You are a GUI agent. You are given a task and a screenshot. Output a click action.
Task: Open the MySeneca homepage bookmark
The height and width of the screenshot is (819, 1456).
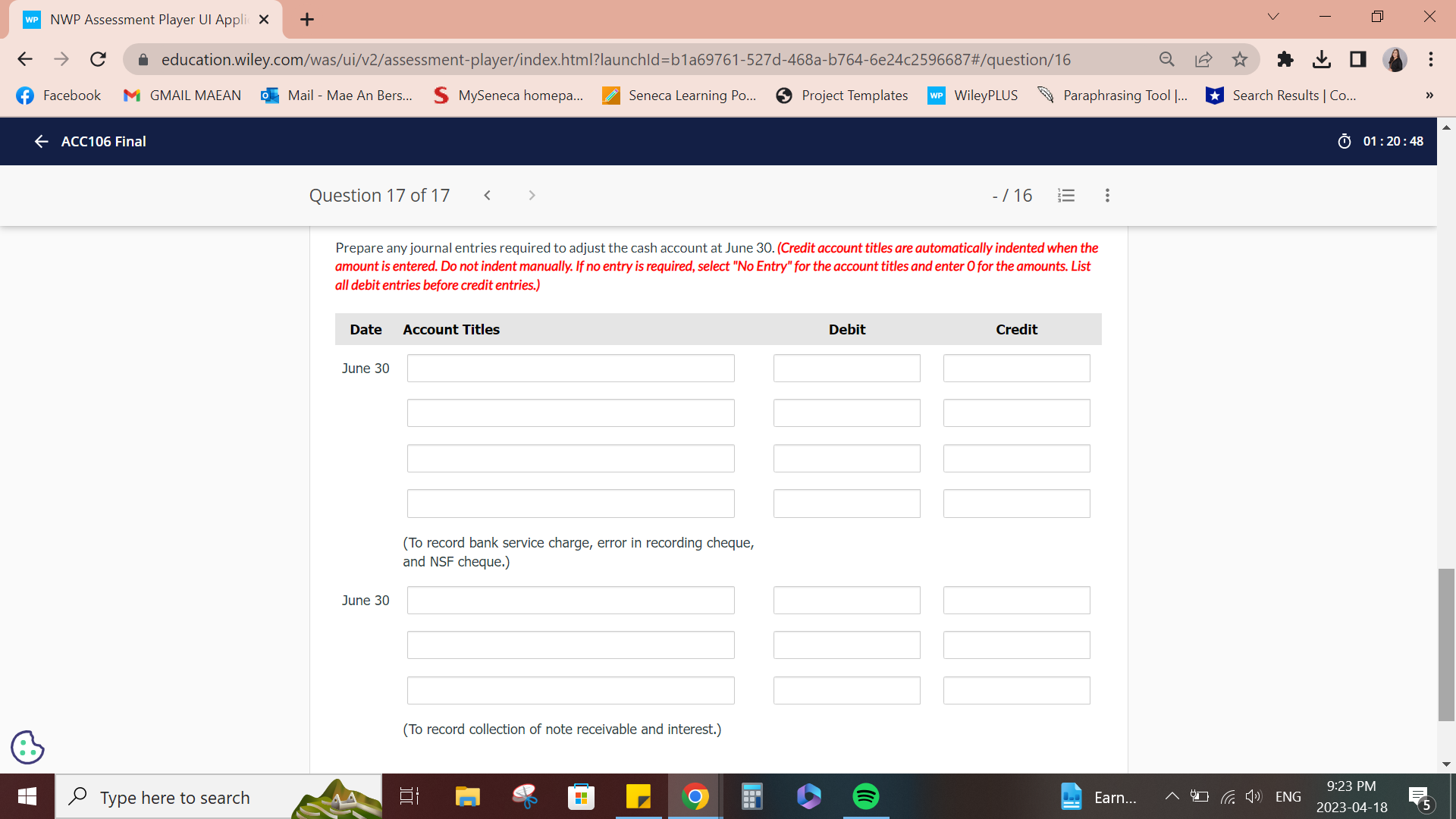pyautogui.click(x=507, y=95)
